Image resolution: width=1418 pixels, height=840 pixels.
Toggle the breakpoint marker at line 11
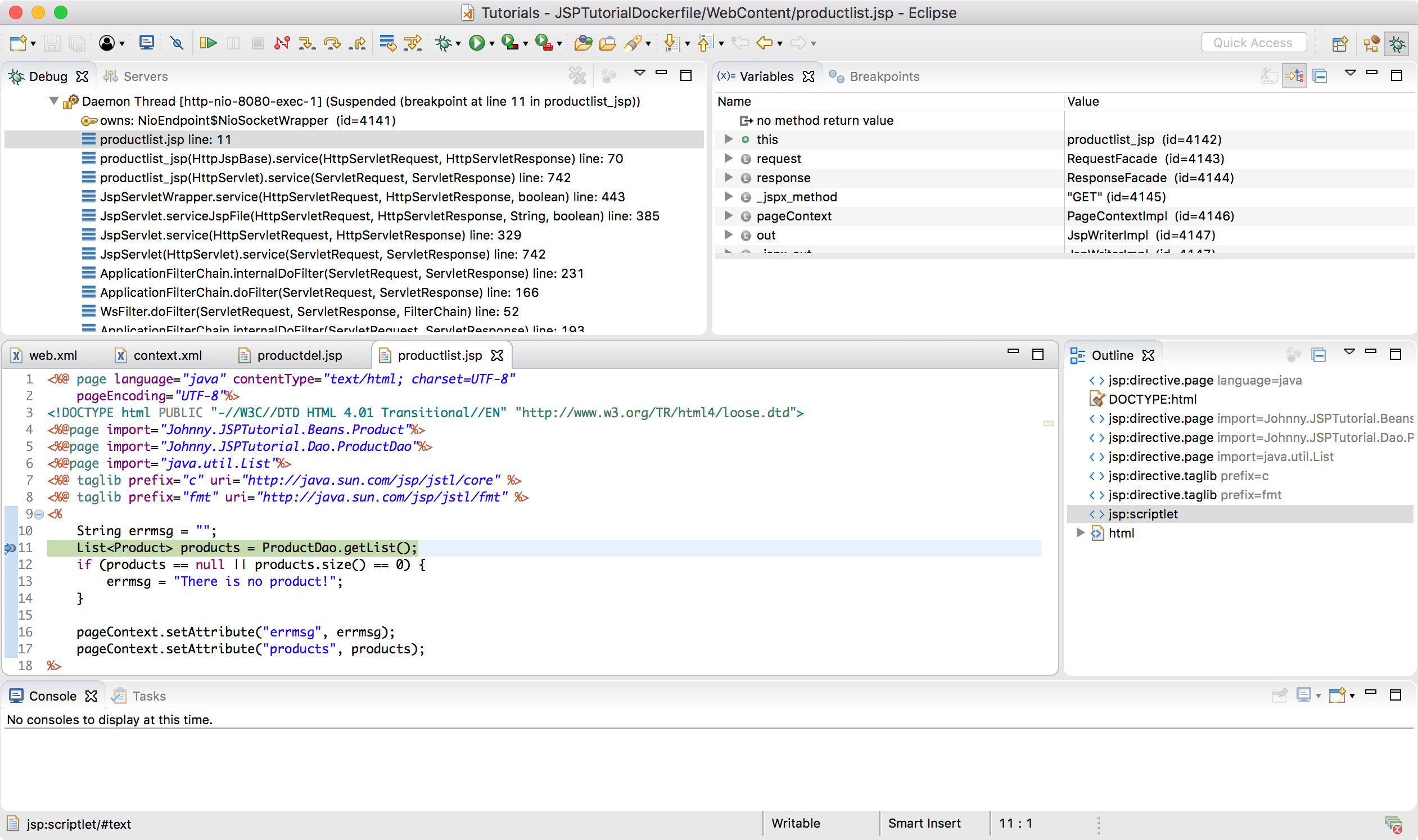click(x=10, y=548)
